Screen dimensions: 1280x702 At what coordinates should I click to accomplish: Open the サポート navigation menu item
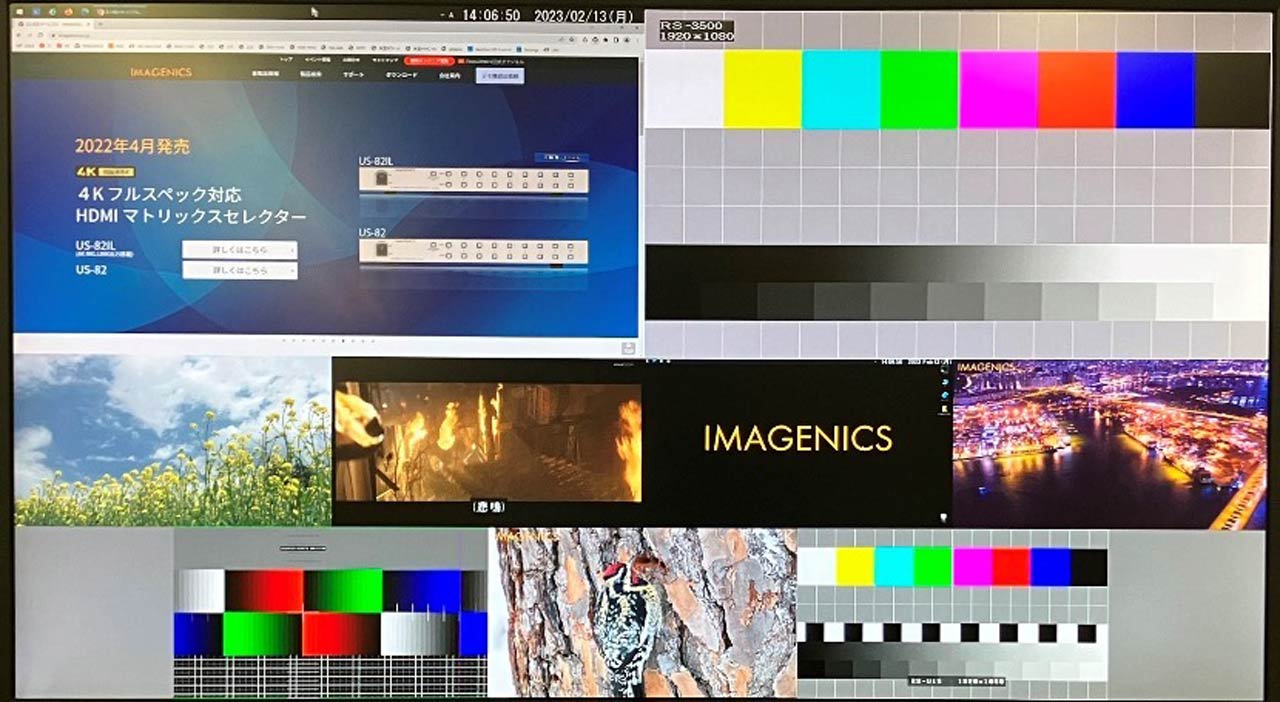pyautogui.click(x=353, y=75)
